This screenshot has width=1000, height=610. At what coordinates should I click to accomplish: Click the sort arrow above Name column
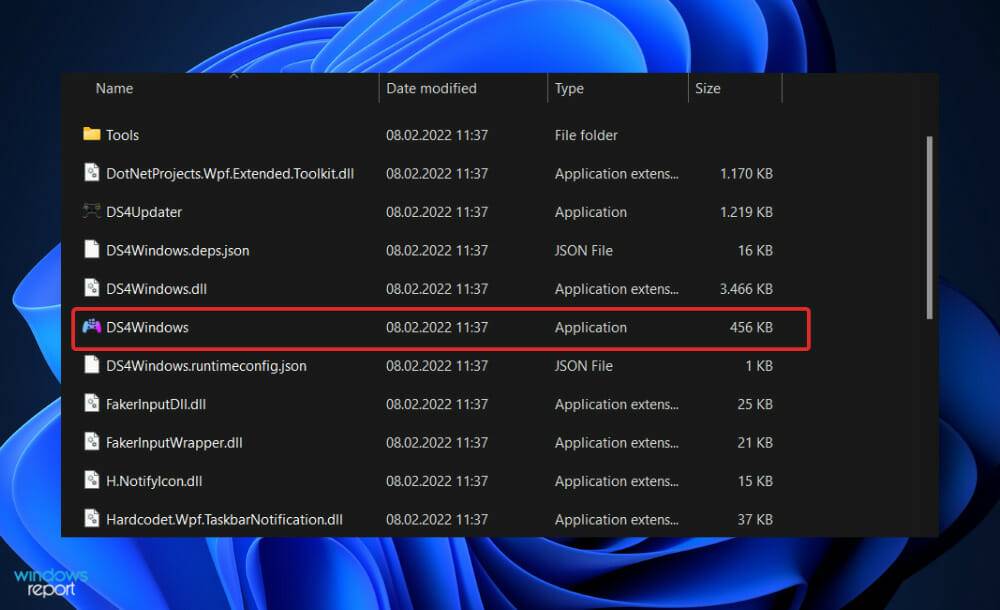tap(233, 76)
